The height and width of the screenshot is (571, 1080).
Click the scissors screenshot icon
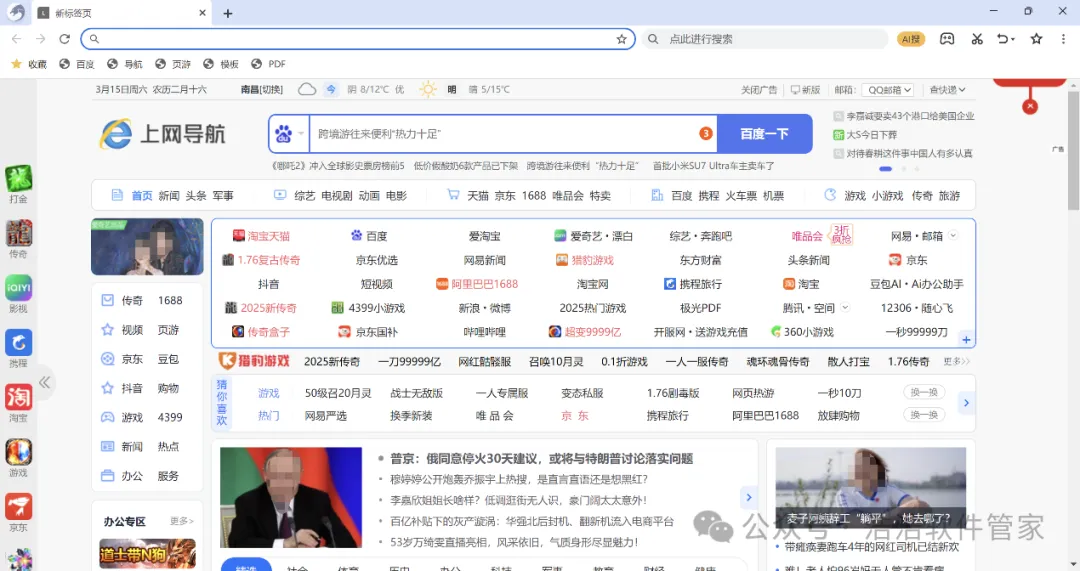click(977, 39)
